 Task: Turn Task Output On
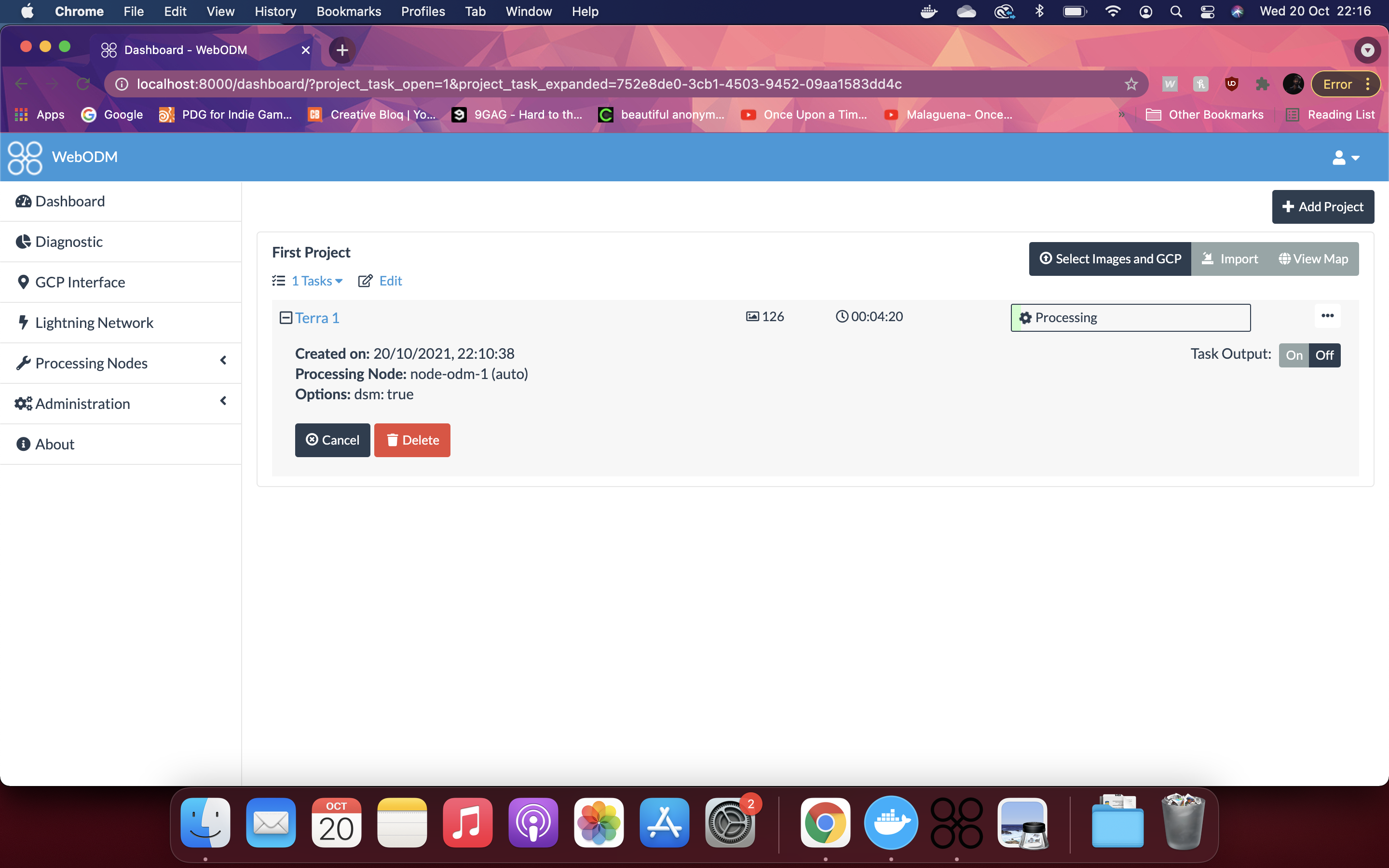pos(1294,355)
